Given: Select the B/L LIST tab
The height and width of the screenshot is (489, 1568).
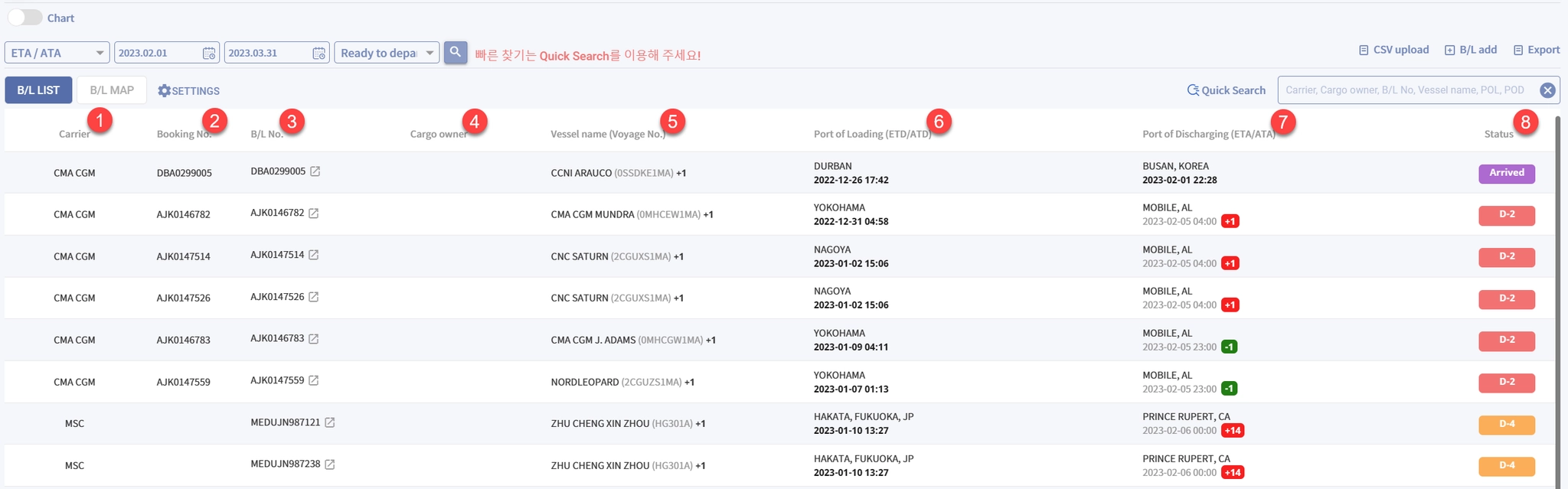Looking at the screenshot, I should click(38, 90).
